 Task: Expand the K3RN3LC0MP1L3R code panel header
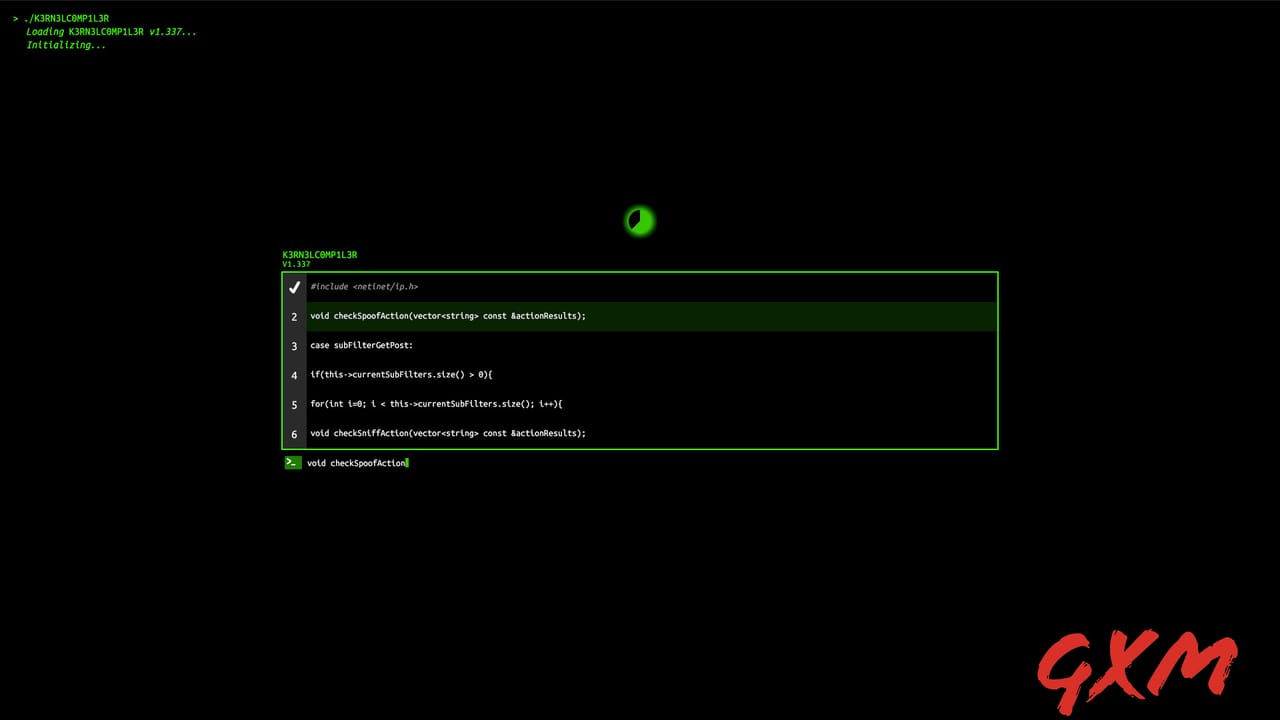[x=319, y=254]
